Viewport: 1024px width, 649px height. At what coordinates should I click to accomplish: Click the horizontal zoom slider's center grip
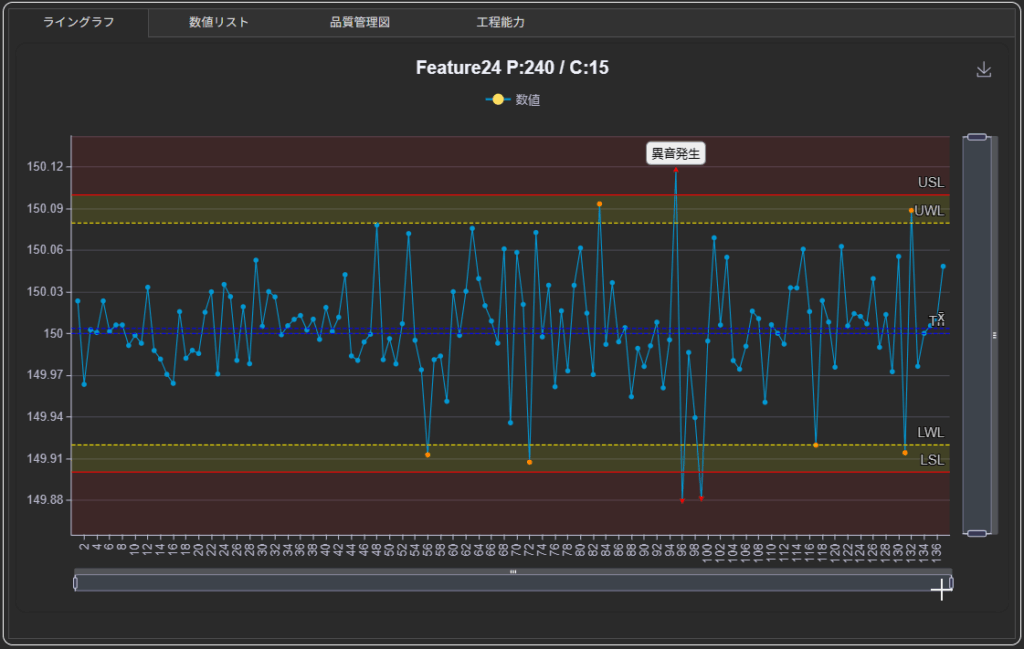513,572
